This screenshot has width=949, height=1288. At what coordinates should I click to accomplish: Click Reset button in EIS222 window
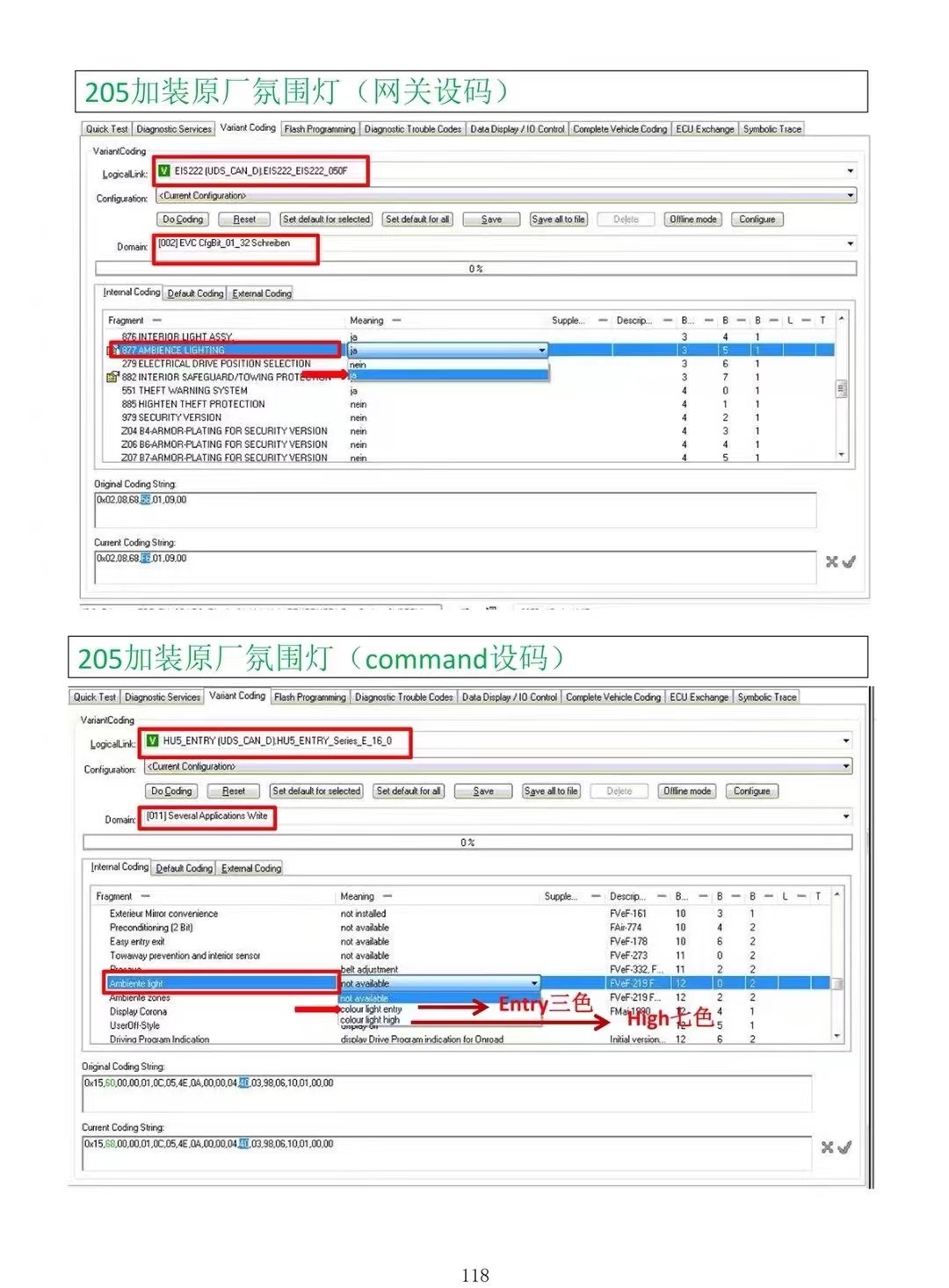coord(243,220)
